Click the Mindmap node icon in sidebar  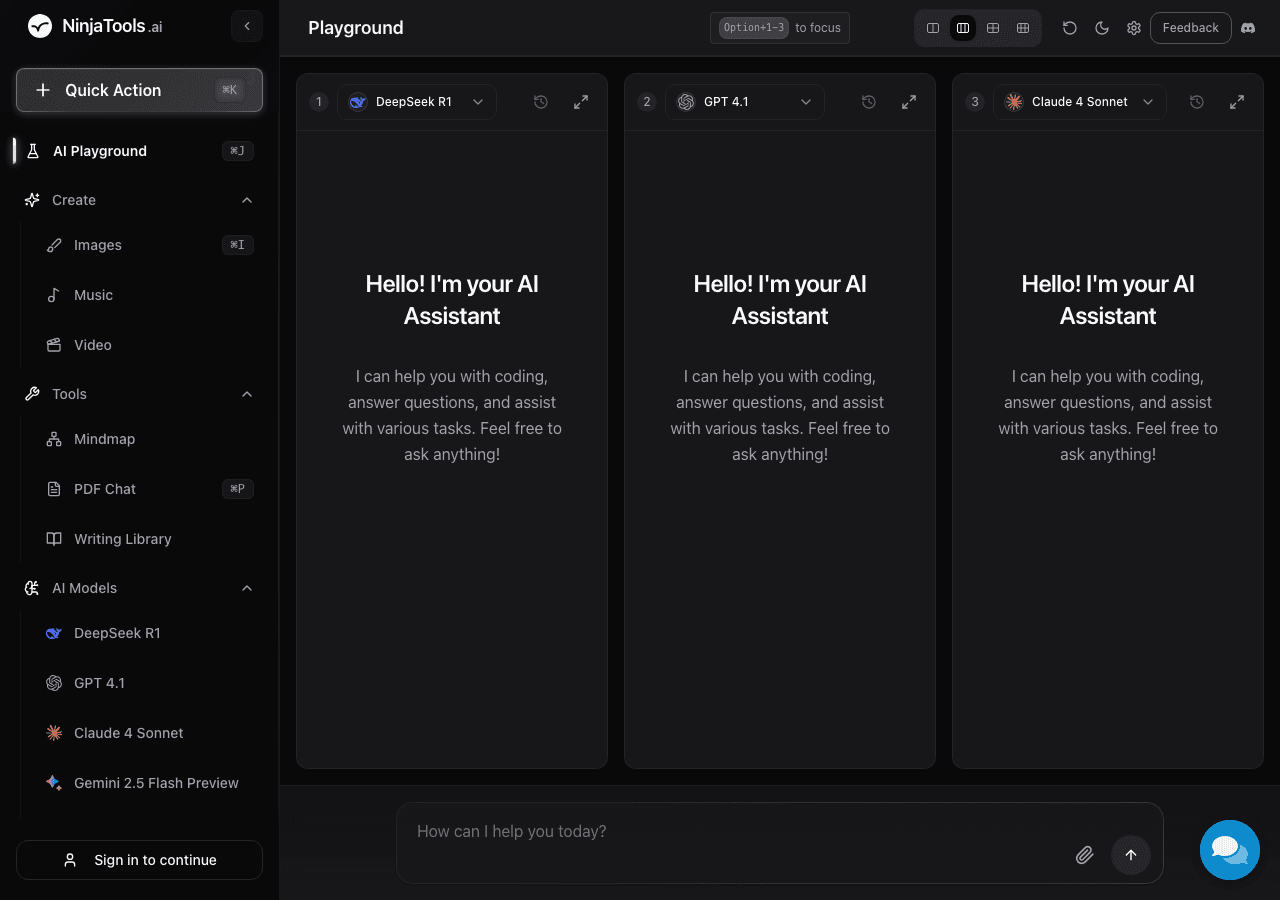(54, 439)
